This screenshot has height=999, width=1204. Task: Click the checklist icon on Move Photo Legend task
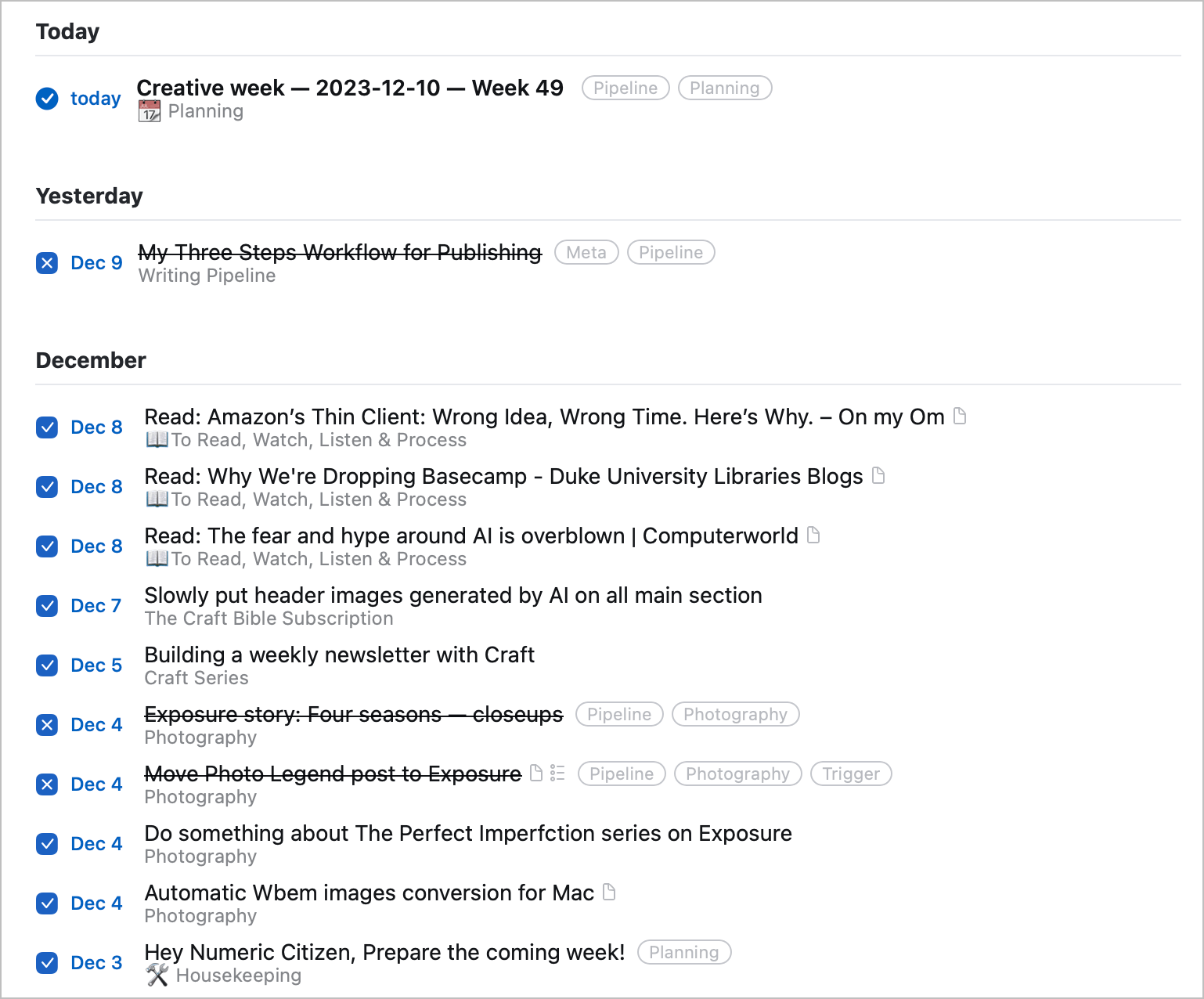tap(557, 774)
